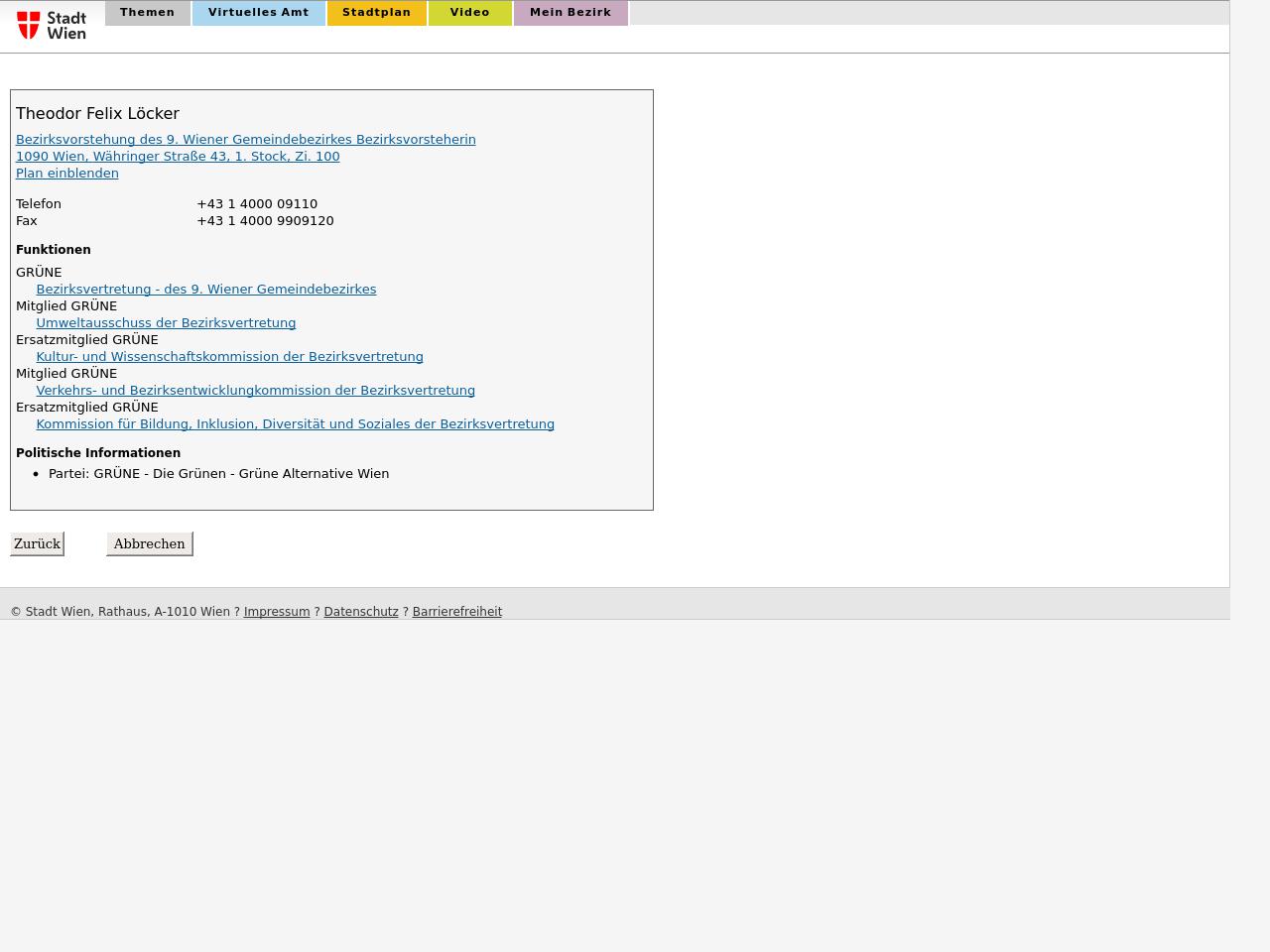
Task: Open Bezirksvertretung des 9. Wiener Gemeindebezirkes link
Action: (205, 290)
